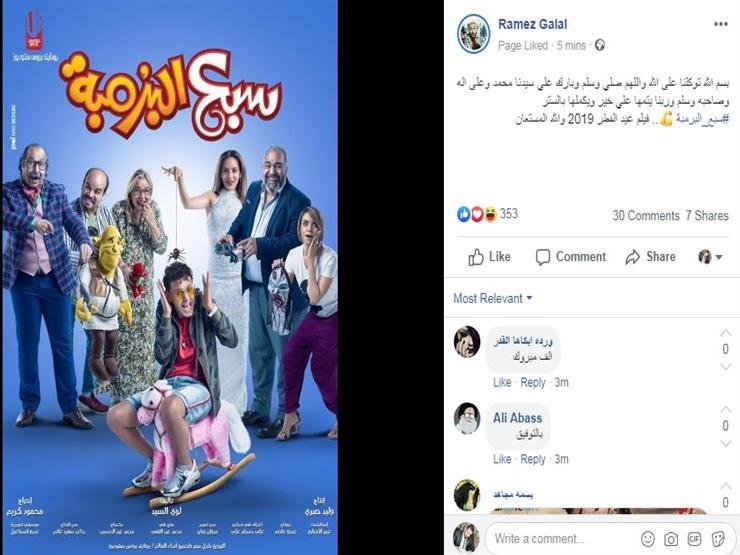Image resolution: width=740 pixels, height=555 pixels.
Task: Open the profile switcher dropdown beside Share
Action: click(x=710, y=257)
